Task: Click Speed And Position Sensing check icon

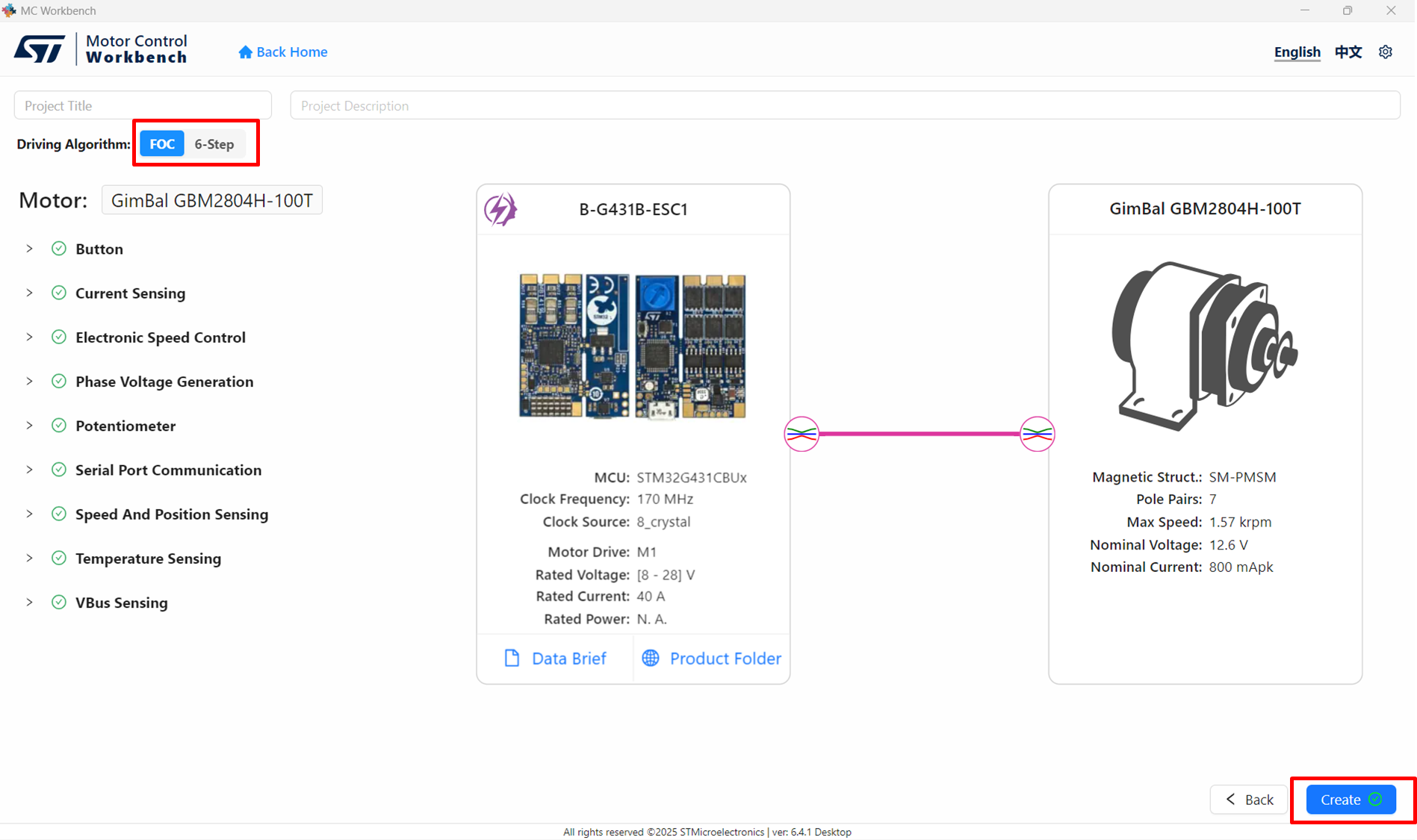Action: pyautogui.click(x=59, y=514)
